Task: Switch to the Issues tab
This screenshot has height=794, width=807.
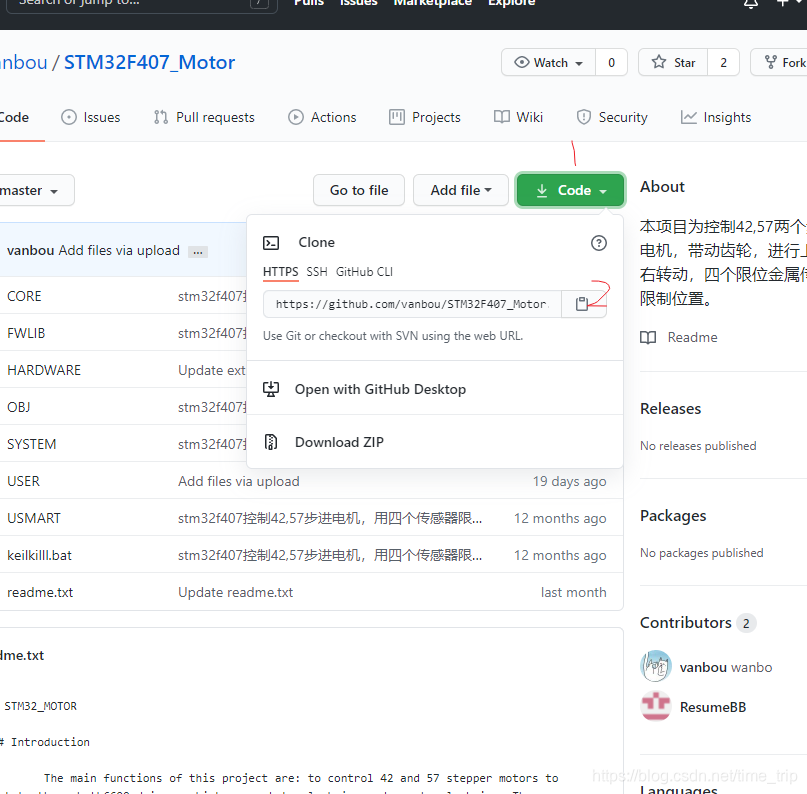Action: 91,117
